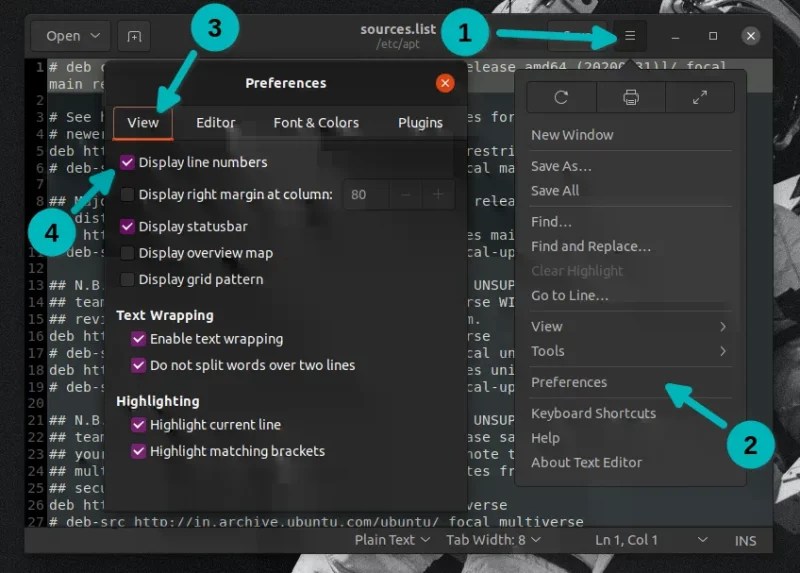Open Preferences from the menu

coord(630,382)
